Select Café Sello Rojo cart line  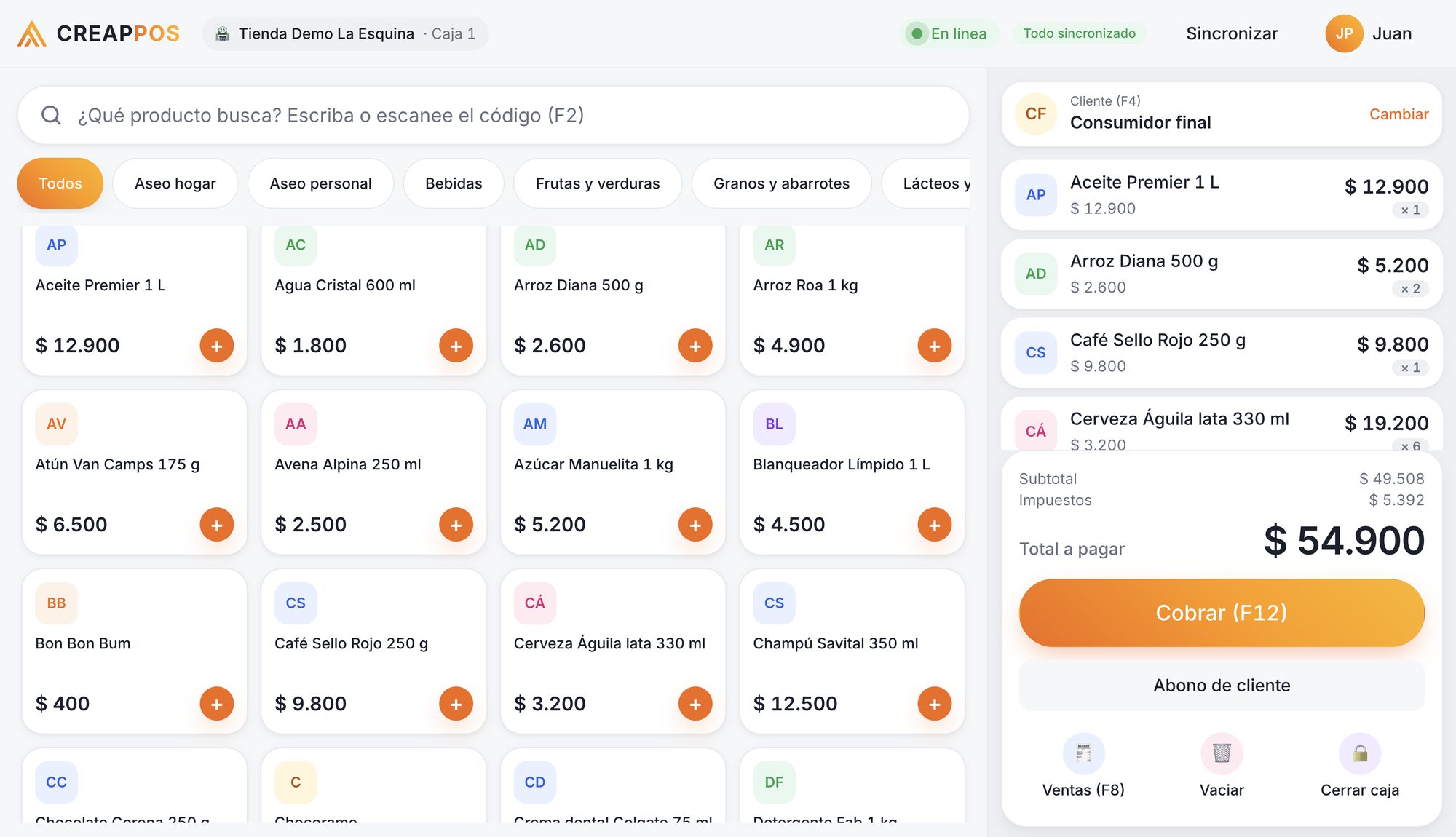1222,352
